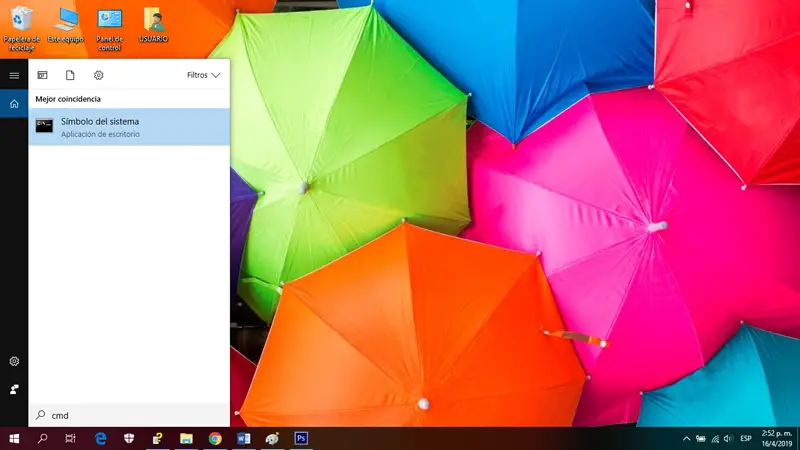
Task: Click the battery power tray icon
Action: pos(701,439)
